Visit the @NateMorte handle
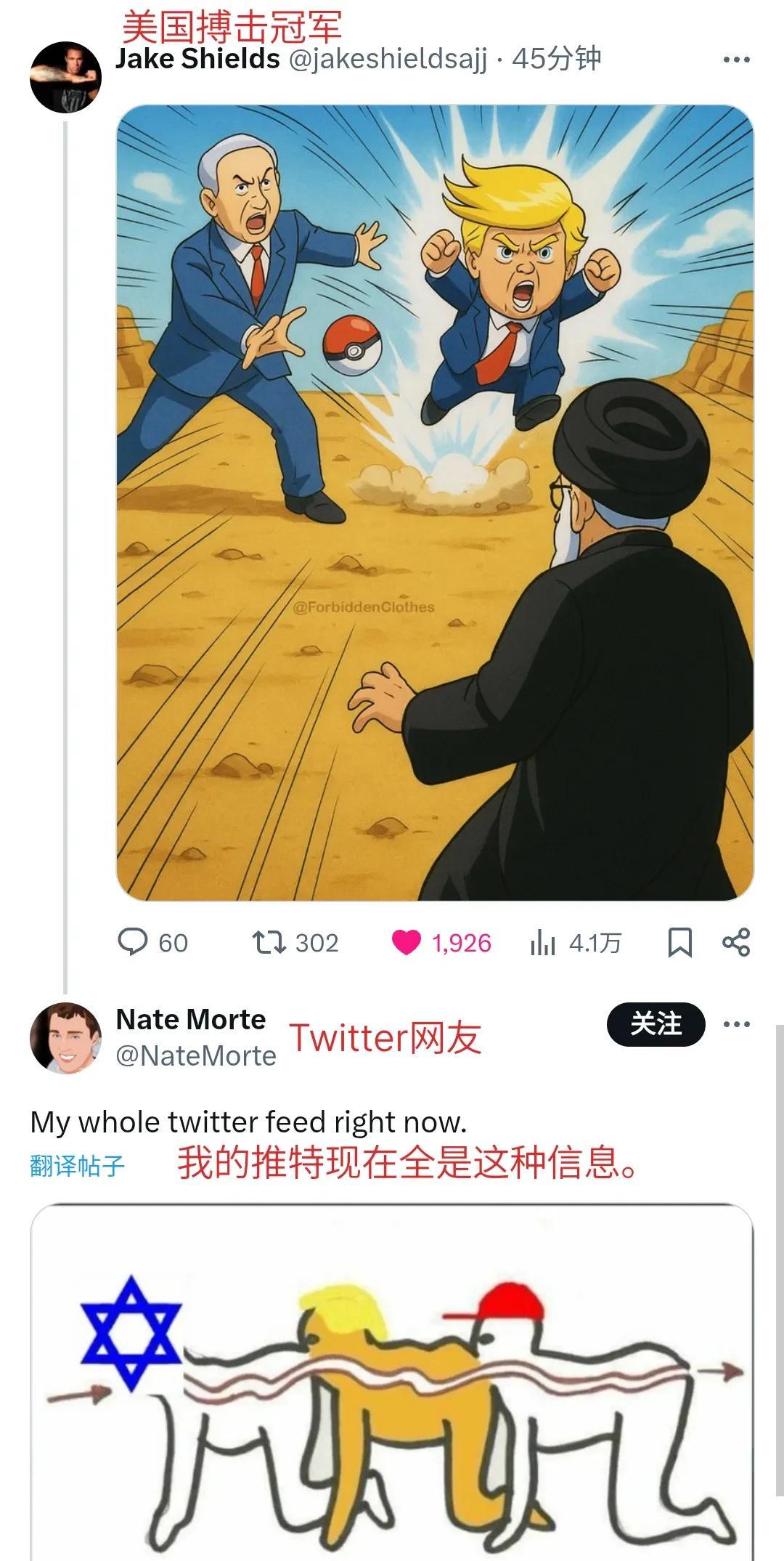The image size is (784, 1561). [x=196, y=1055]
